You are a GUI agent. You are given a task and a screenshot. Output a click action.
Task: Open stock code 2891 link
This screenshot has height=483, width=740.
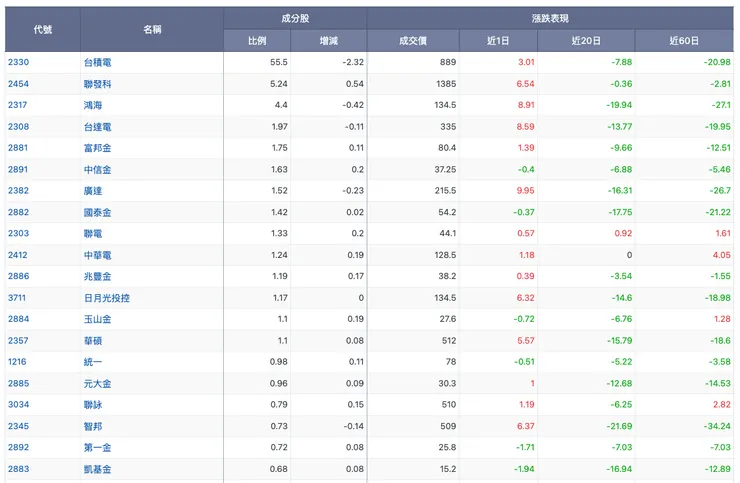pos(18,169)
